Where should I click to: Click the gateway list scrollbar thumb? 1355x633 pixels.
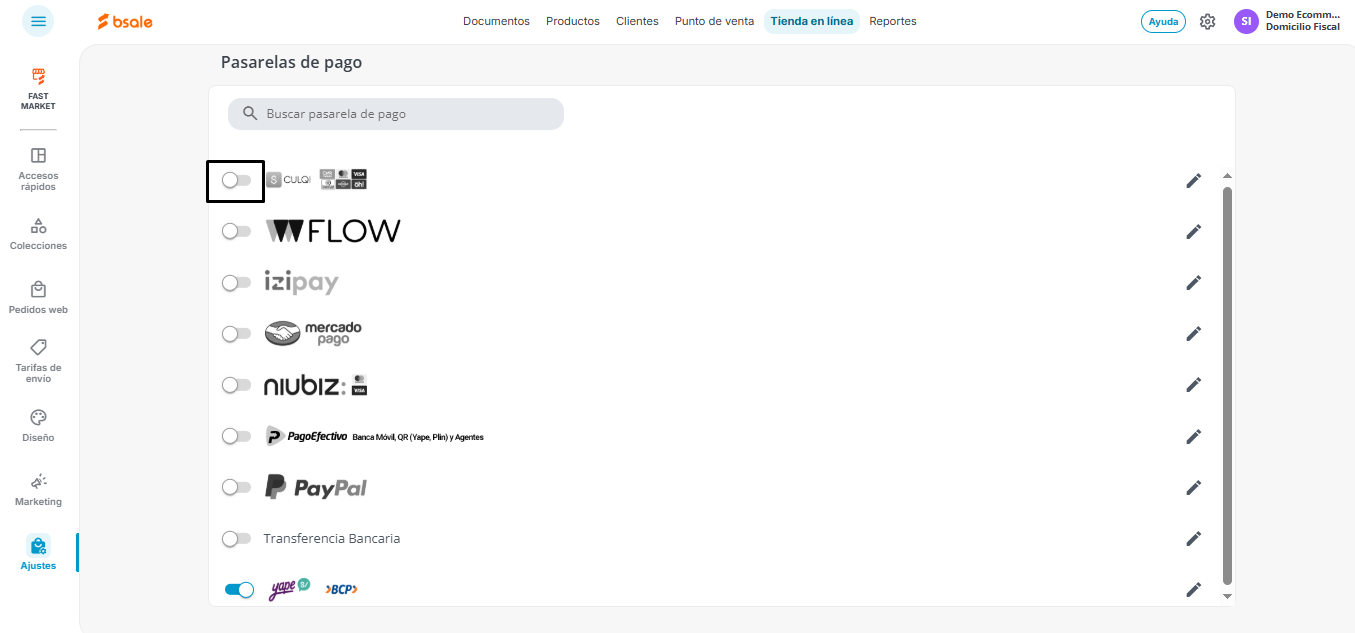[1227, 385]
